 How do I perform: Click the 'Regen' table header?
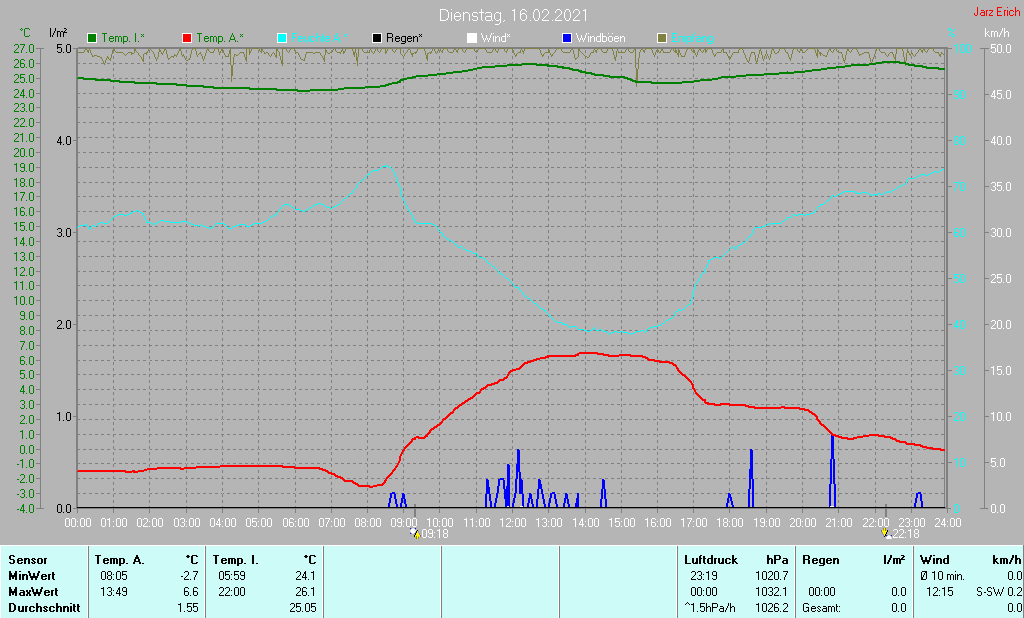pos(821,560)
